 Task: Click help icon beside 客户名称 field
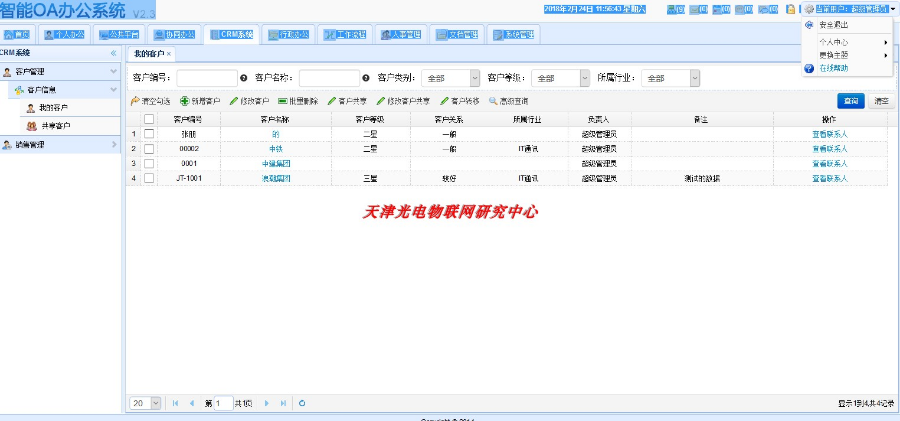click(366, 78)
